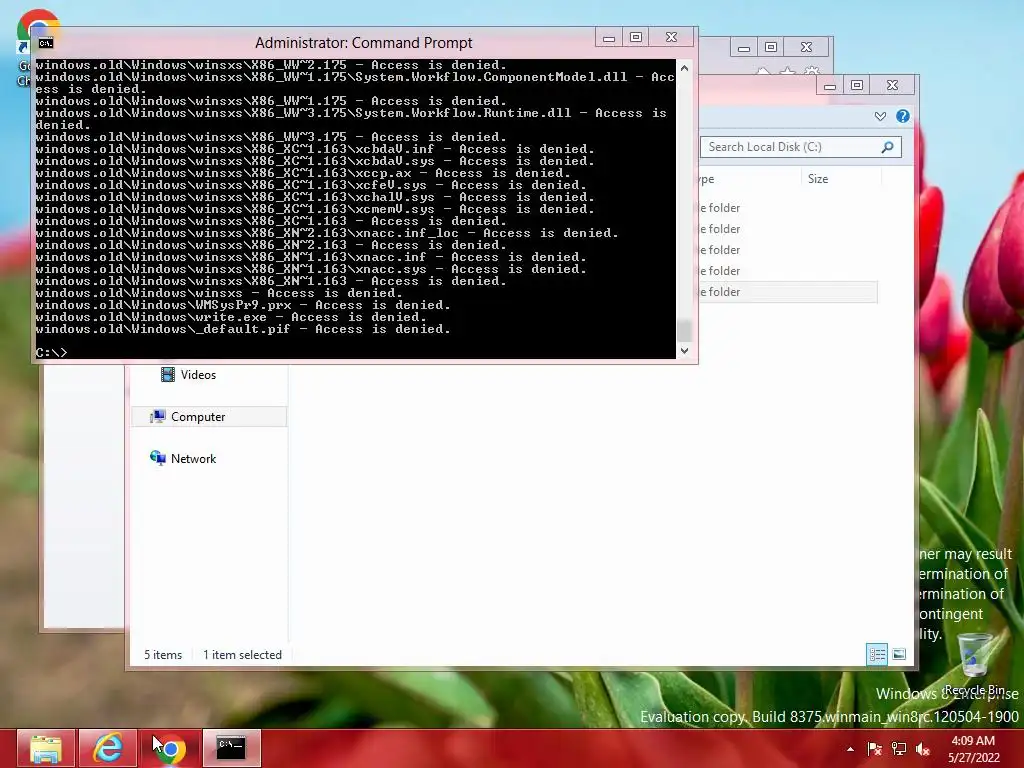Viewport: 1024px width, 768px height.
Task: Click the C:\> prompt line
Action: coord(52,353)
